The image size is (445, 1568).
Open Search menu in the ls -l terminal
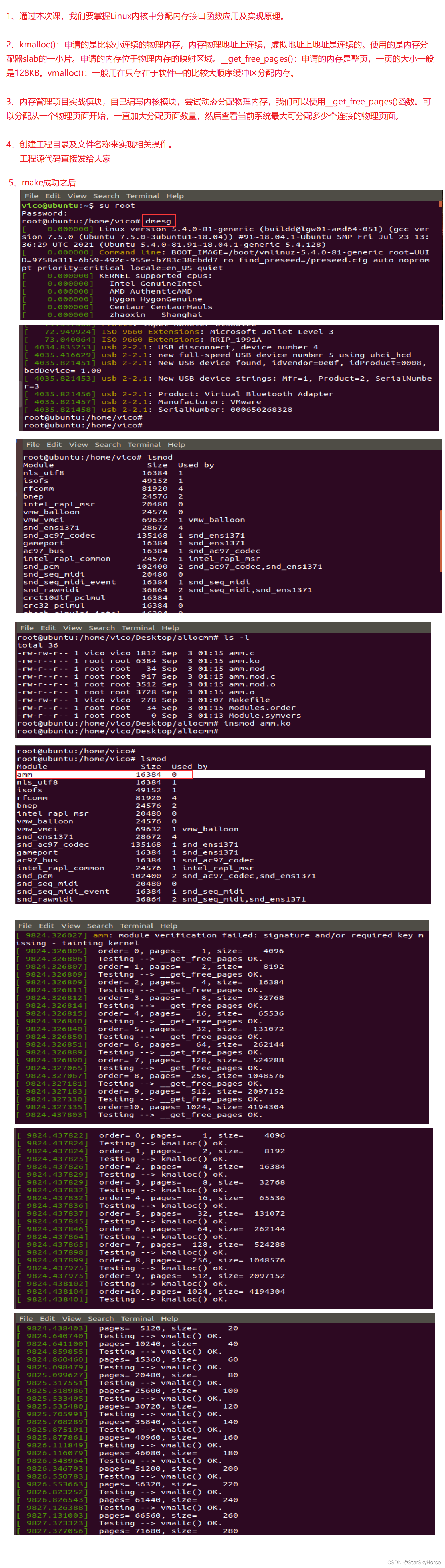102,628
